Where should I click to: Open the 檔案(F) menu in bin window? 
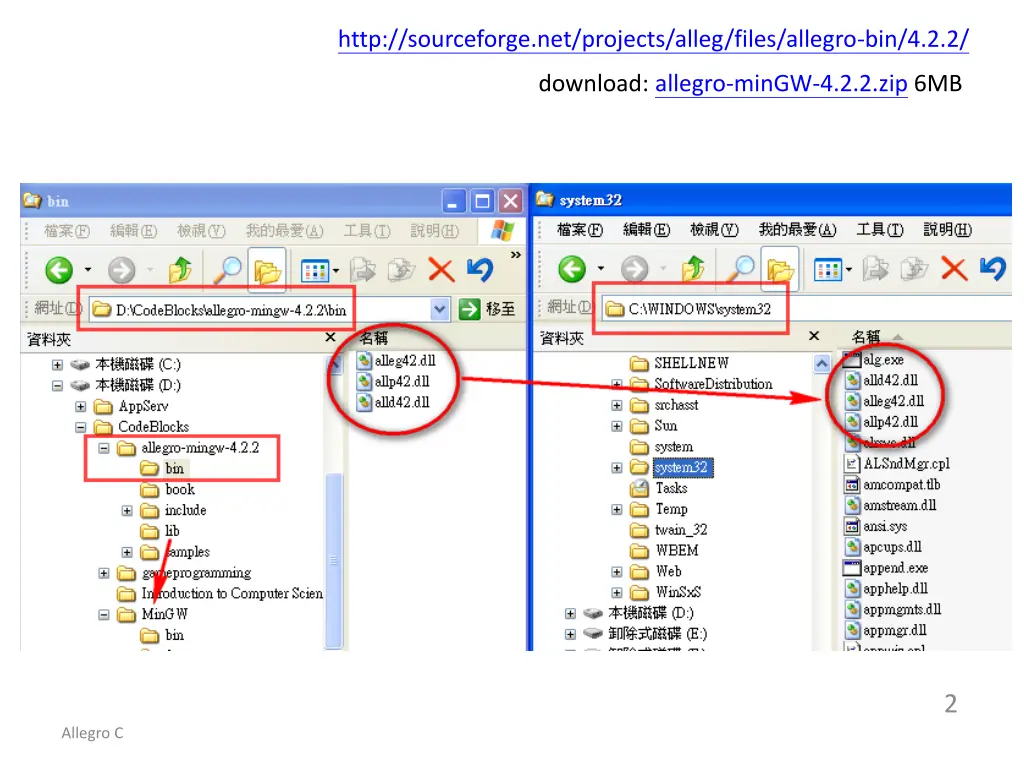click(66, 231)
